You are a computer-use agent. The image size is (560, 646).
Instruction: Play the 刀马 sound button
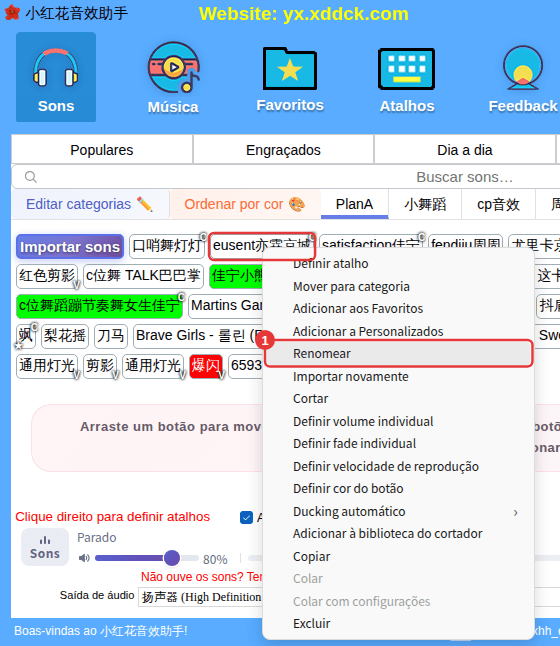[110, 336]
